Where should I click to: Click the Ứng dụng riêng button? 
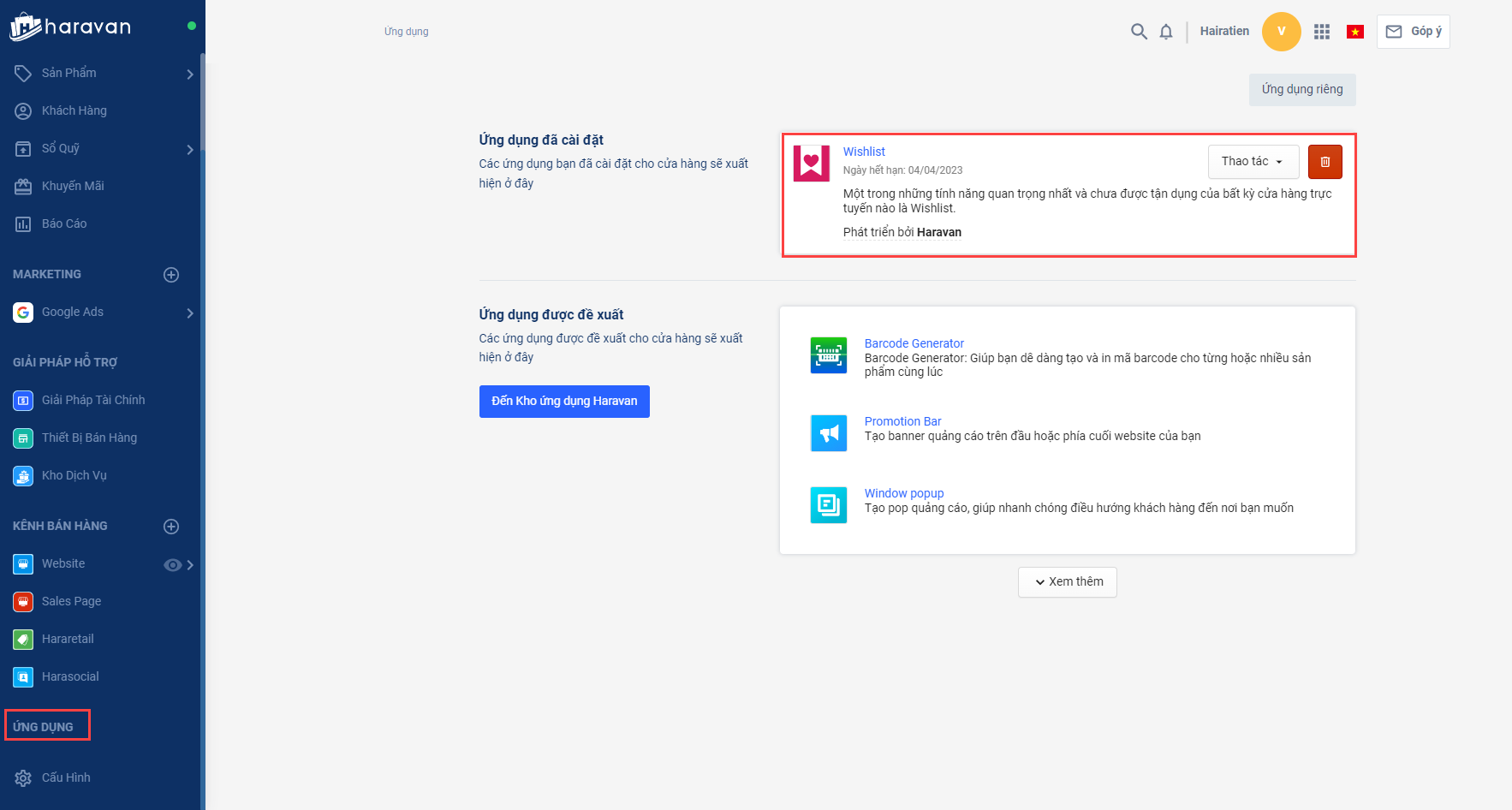[1301, 90]
